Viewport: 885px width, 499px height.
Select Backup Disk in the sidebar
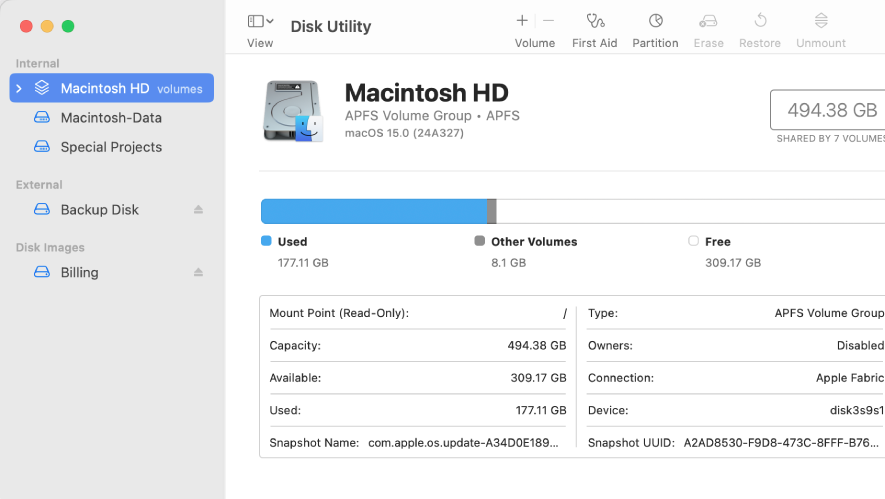pos(112,209)
